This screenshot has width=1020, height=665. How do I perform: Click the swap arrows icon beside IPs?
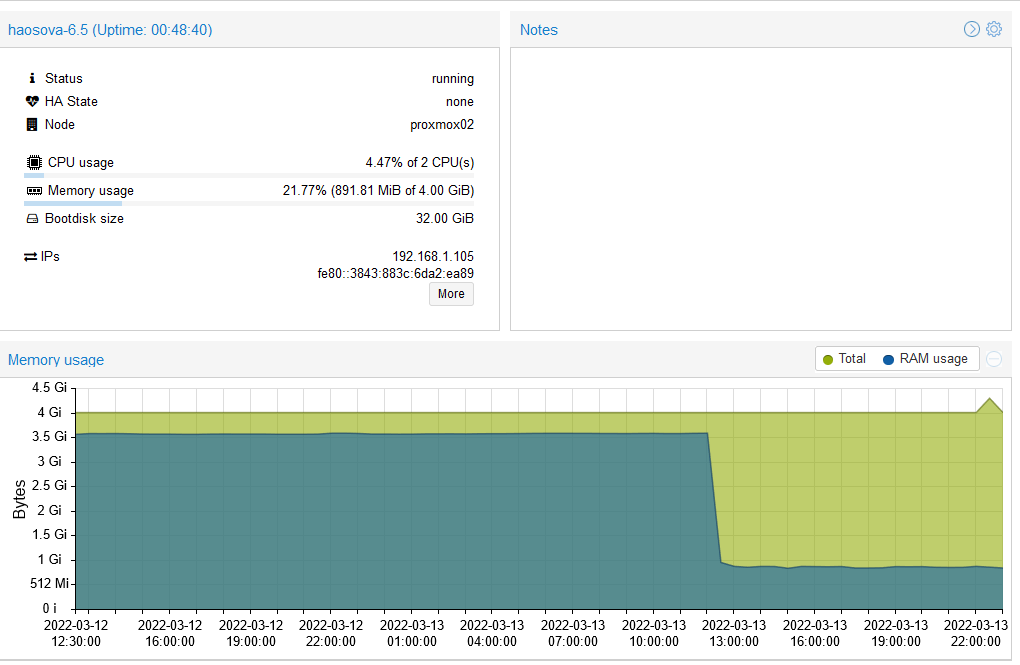pyautogui.click(x=33, y=256)
